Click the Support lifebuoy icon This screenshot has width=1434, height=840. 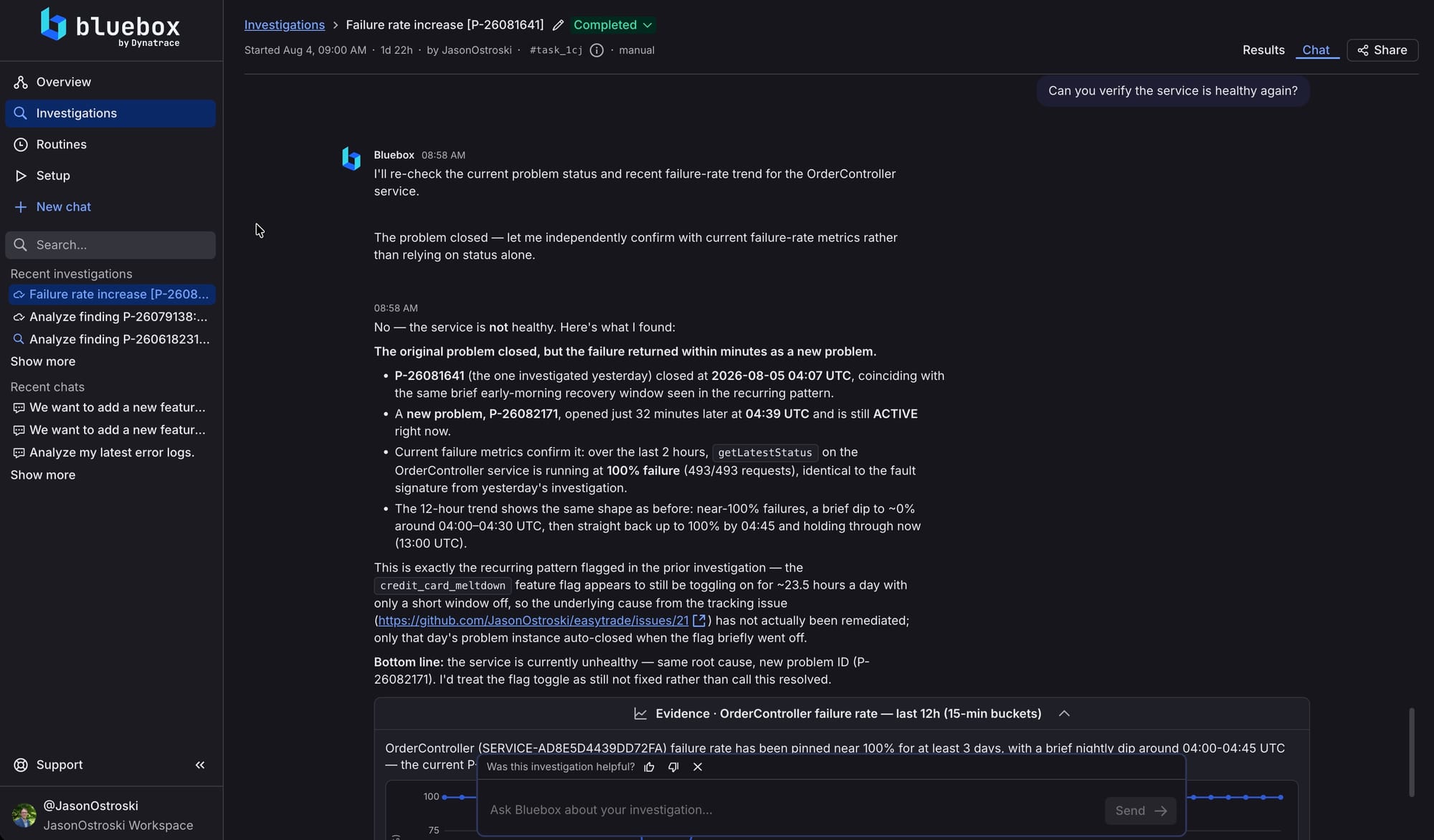pos(21,765)
